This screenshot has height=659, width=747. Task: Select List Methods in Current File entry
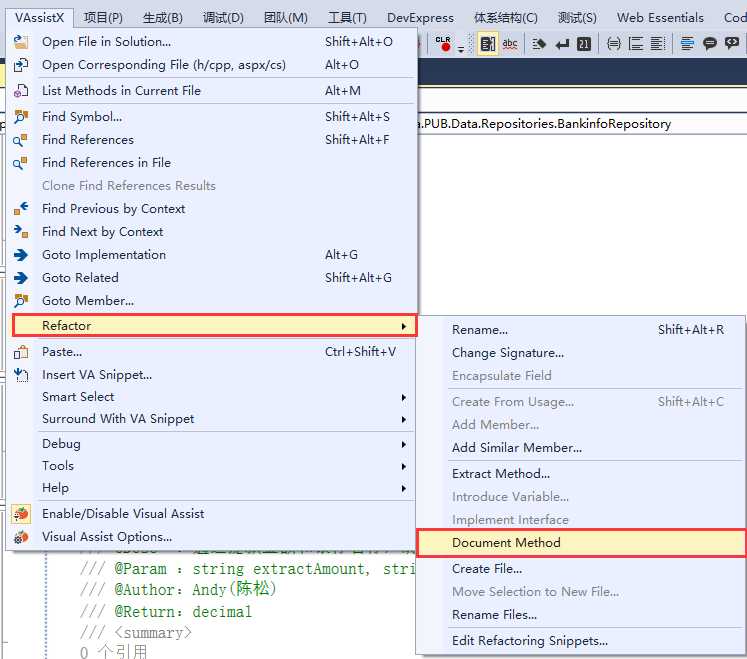pos(212,91)
